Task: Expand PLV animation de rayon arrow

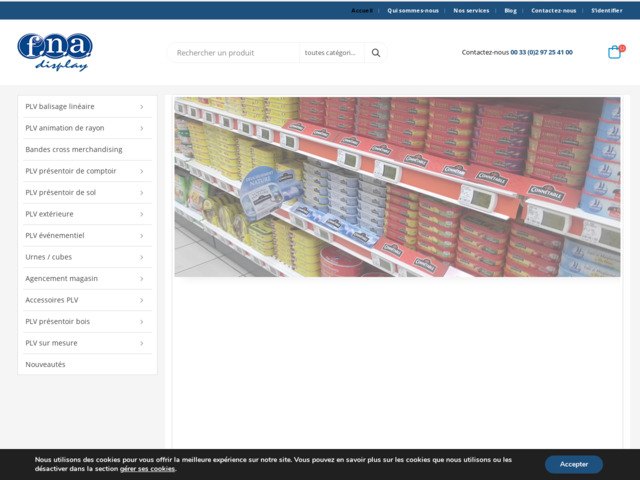Action: (141, 128)
